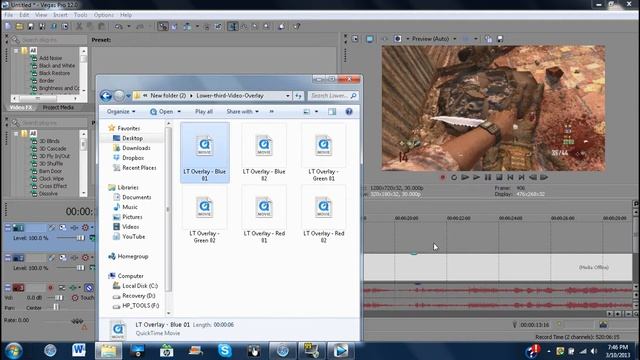
Task: Click the What's This help icon in toolbar
Action: [x=297, y=27]
